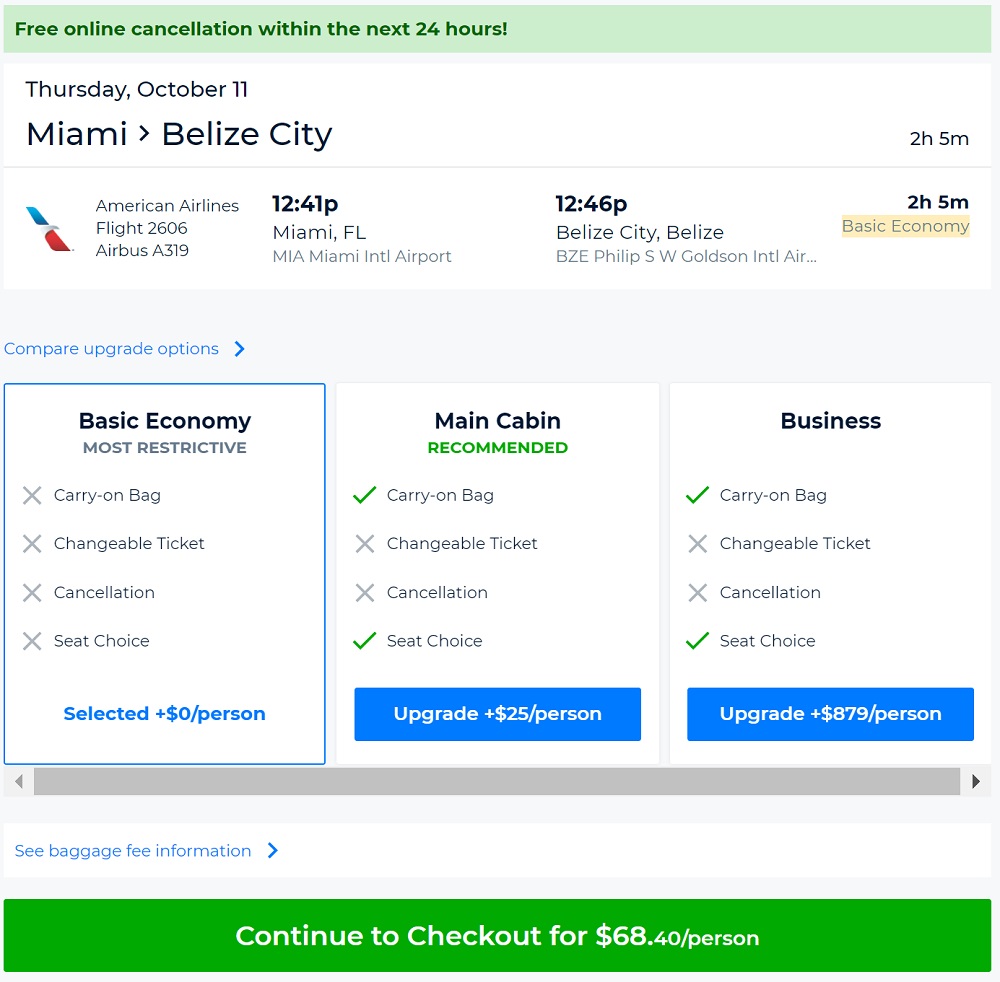Click the horizontal fare options scrollbar
Viewport: 1000px width, 982px height.
click(496, 782)
